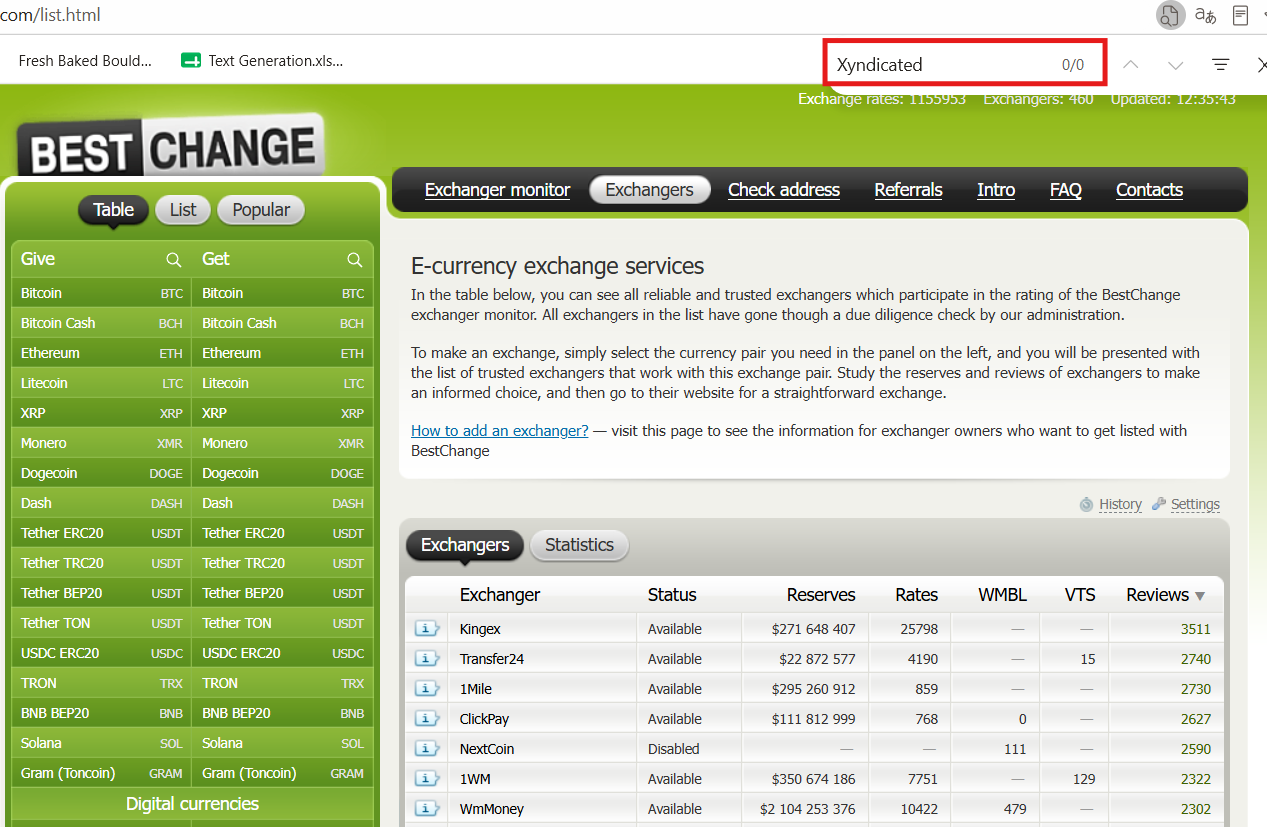
Task: Open Exchanger monitor menu item
Action: click(497, 190)
